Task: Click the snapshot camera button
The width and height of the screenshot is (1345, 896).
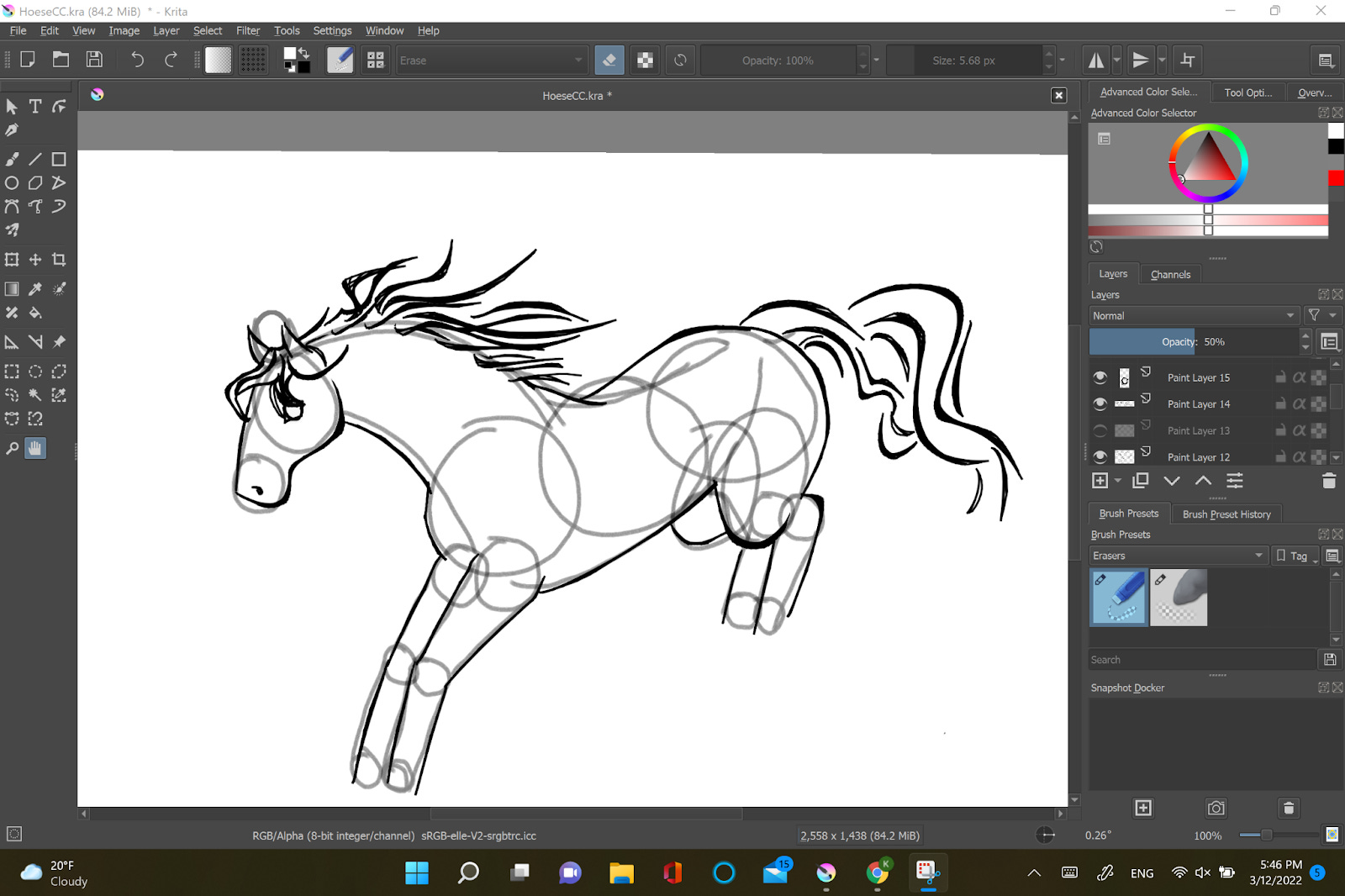Action: pos(1216,808)
